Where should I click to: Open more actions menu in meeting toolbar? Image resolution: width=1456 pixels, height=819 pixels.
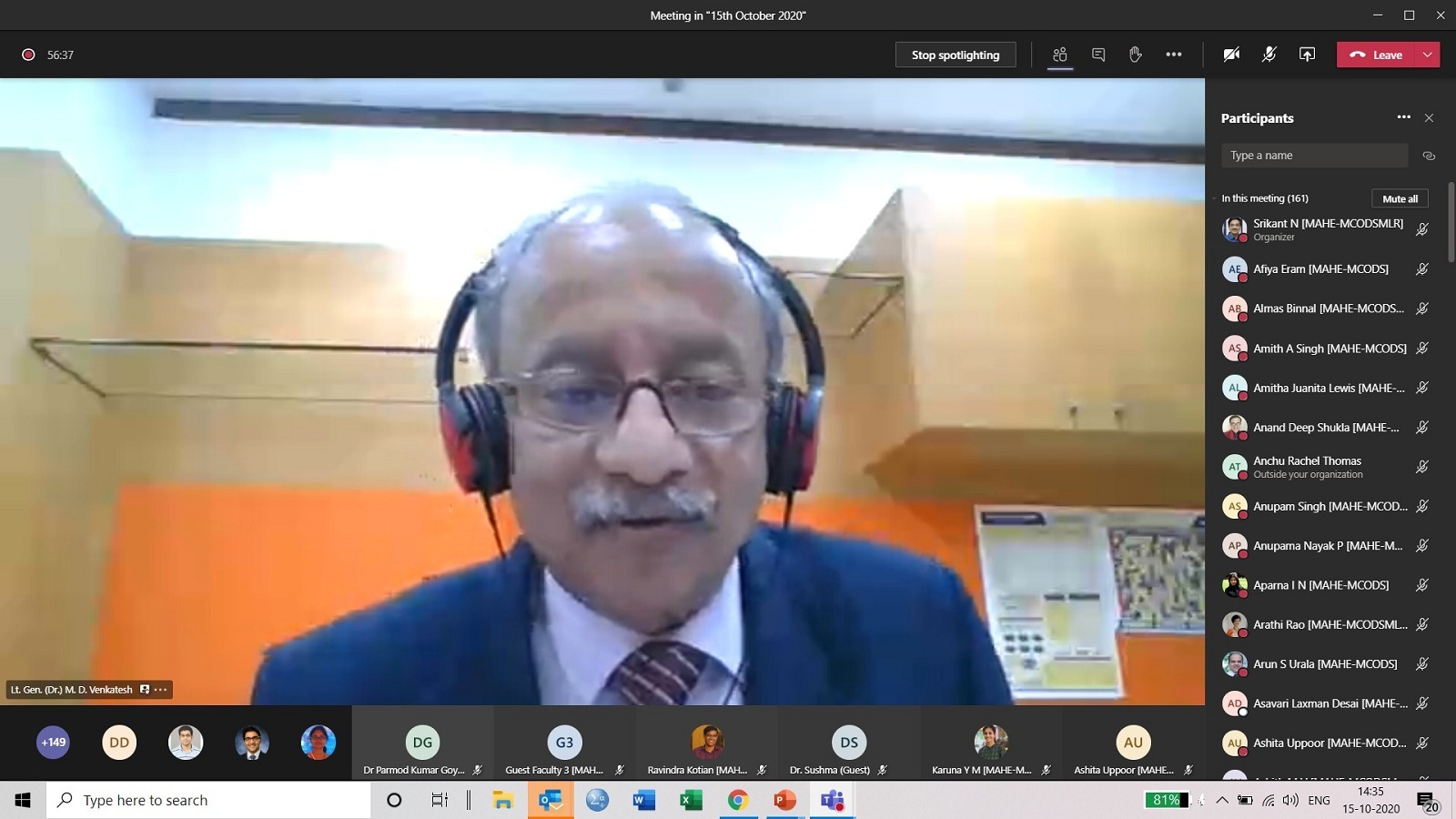click(x=1174, y=55)
